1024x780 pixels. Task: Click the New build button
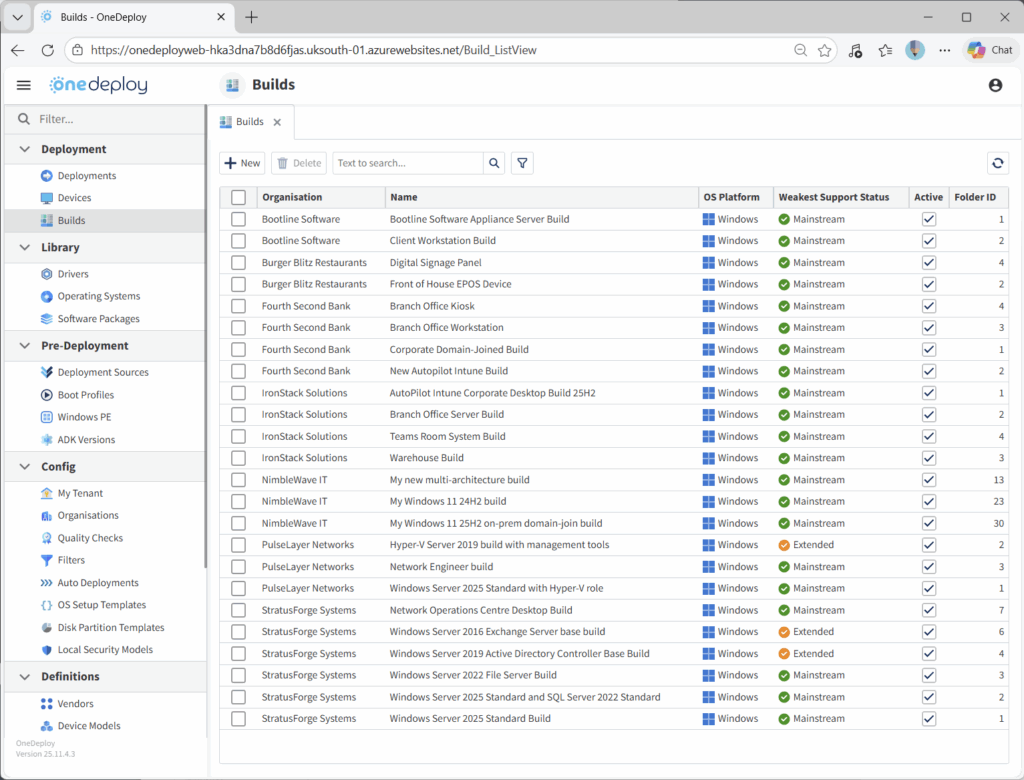(x=242, y=163)
